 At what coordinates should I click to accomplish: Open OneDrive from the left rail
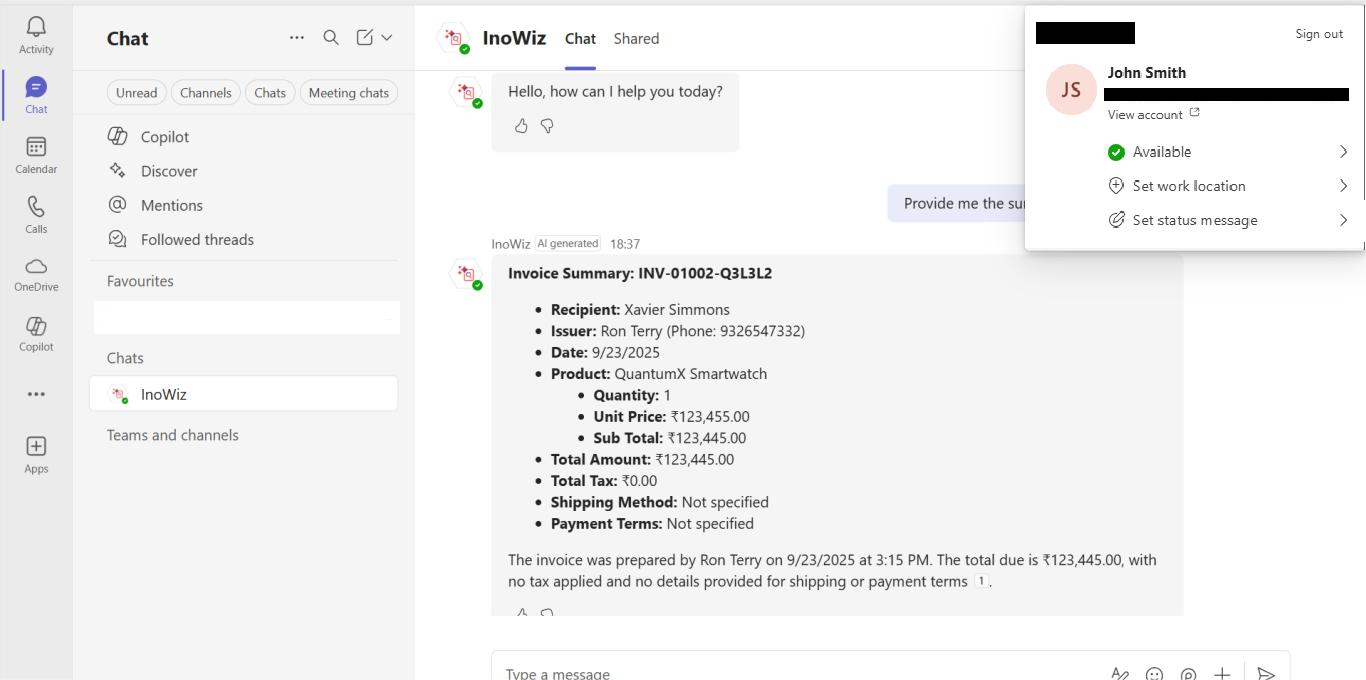tap(36, 274)
